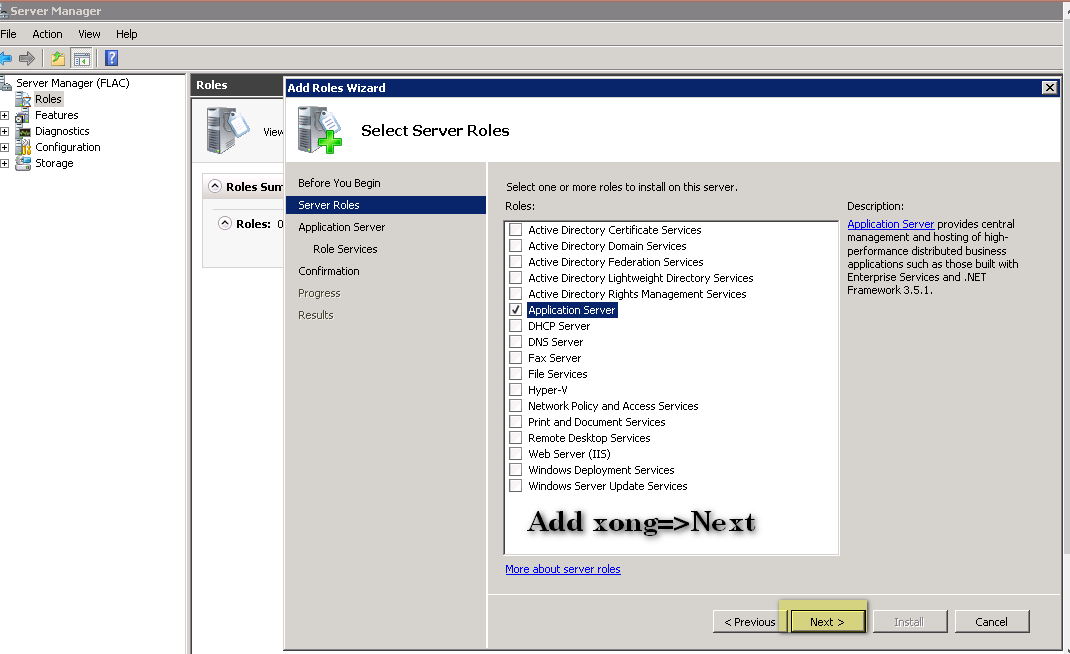Go to Application Server wizard step
Screen dimensions: 1070x654
click(341, 227)
